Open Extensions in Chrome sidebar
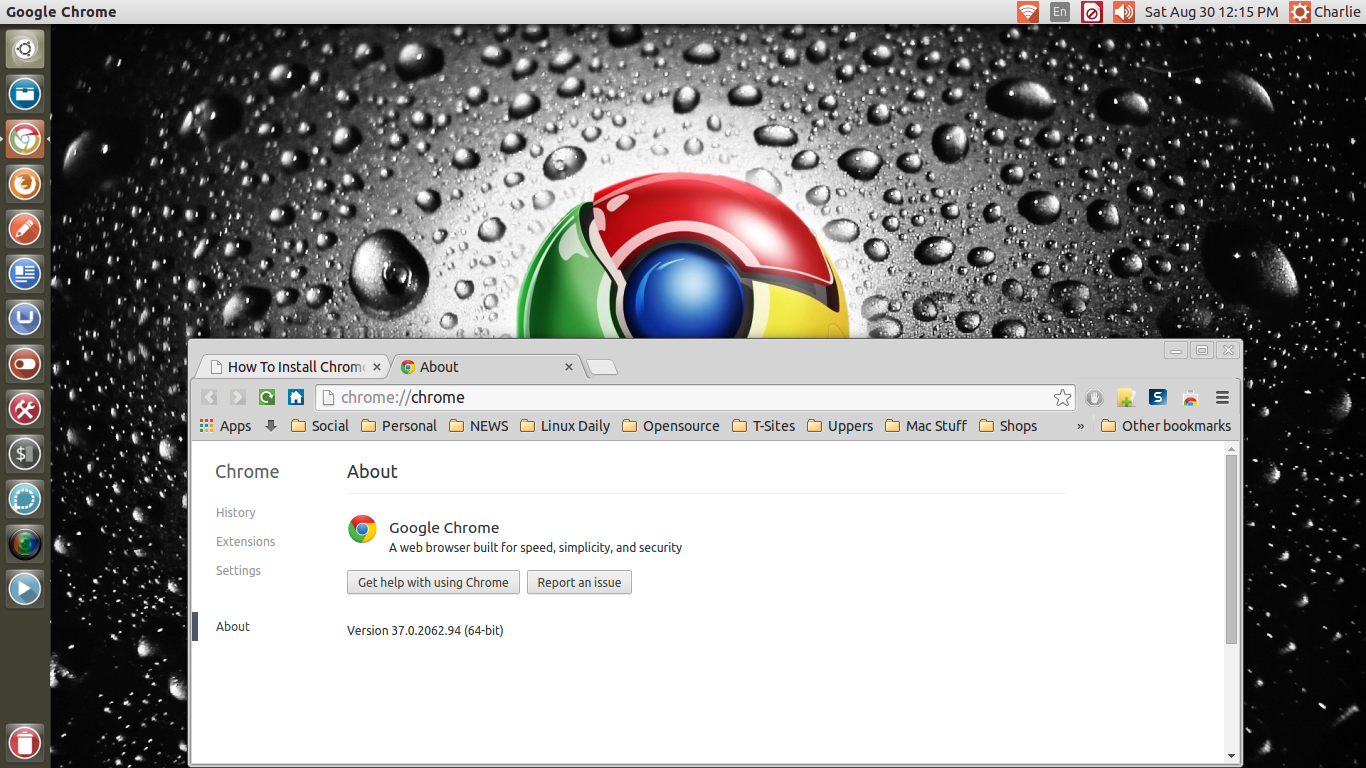This screenshot has height=768, width=1366. point(246,542)
